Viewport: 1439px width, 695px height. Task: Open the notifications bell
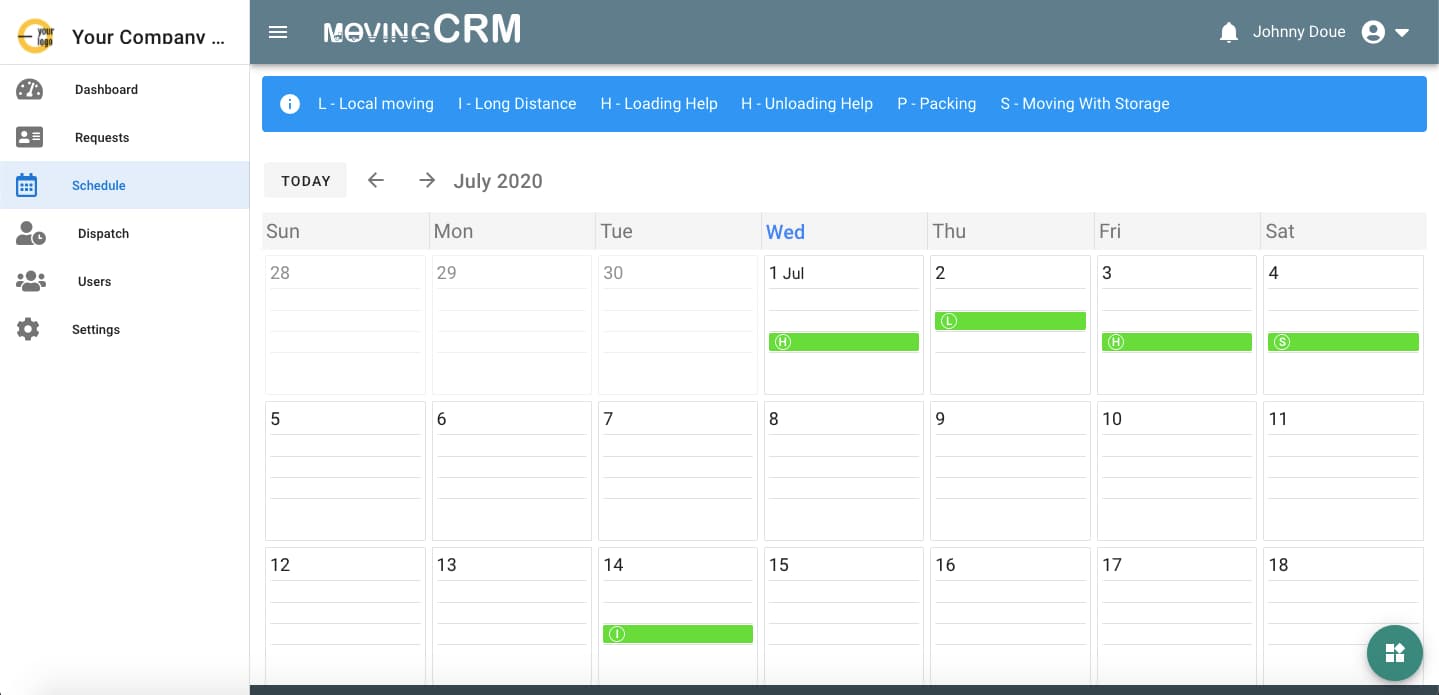(1229, 32)
